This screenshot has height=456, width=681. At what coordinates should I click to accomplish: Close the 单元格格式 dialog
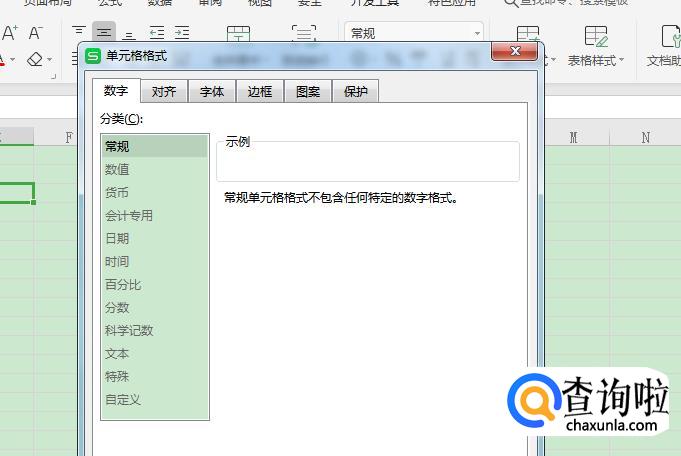coord(516,51)
